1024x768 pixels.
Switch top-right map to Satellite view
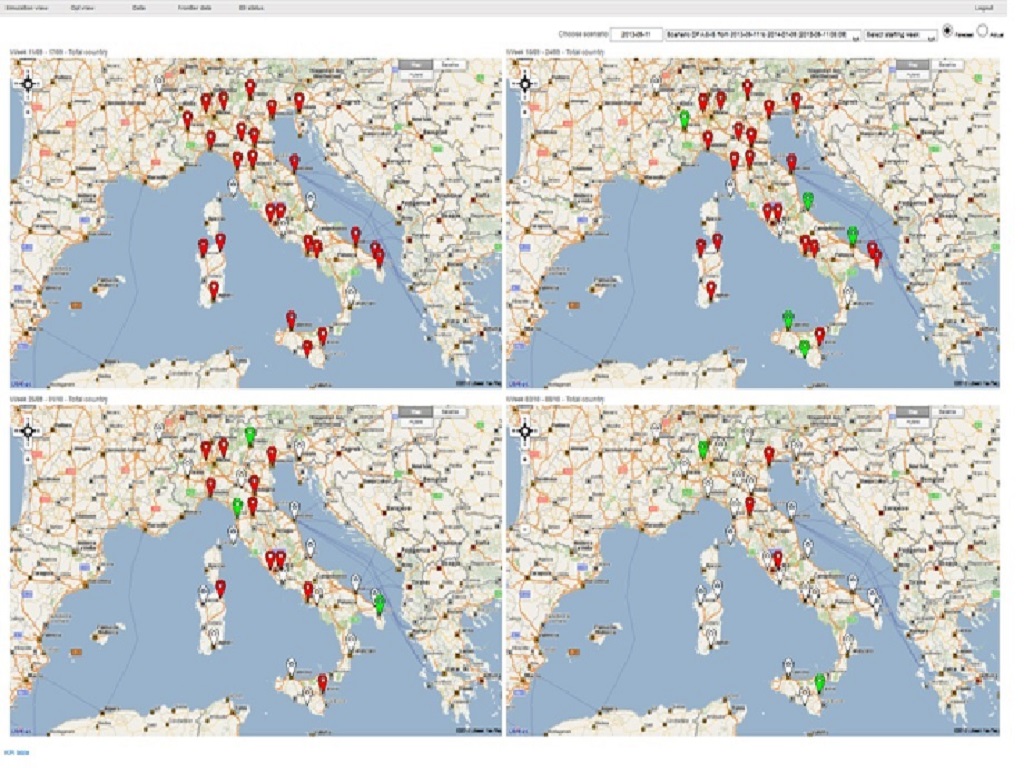(948, 65)
